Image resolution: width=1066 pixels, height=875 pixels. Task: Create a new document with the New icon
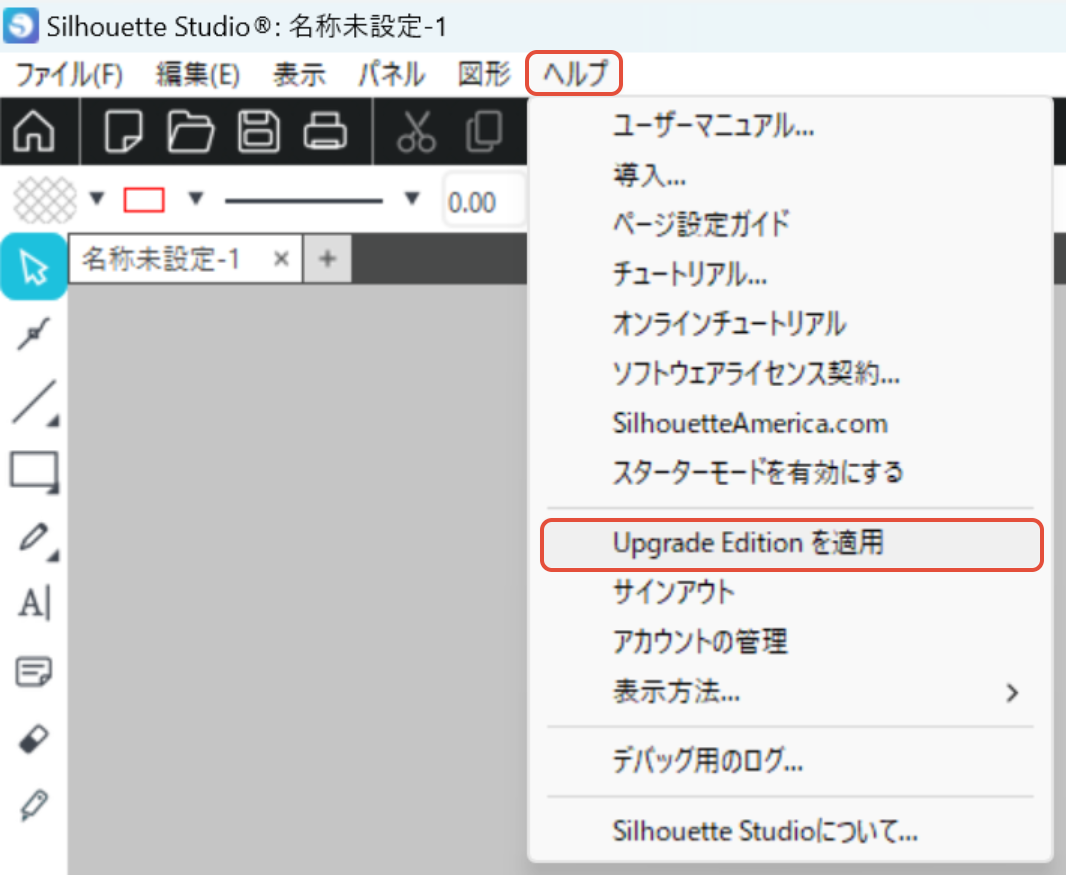(x=123, y=131)
